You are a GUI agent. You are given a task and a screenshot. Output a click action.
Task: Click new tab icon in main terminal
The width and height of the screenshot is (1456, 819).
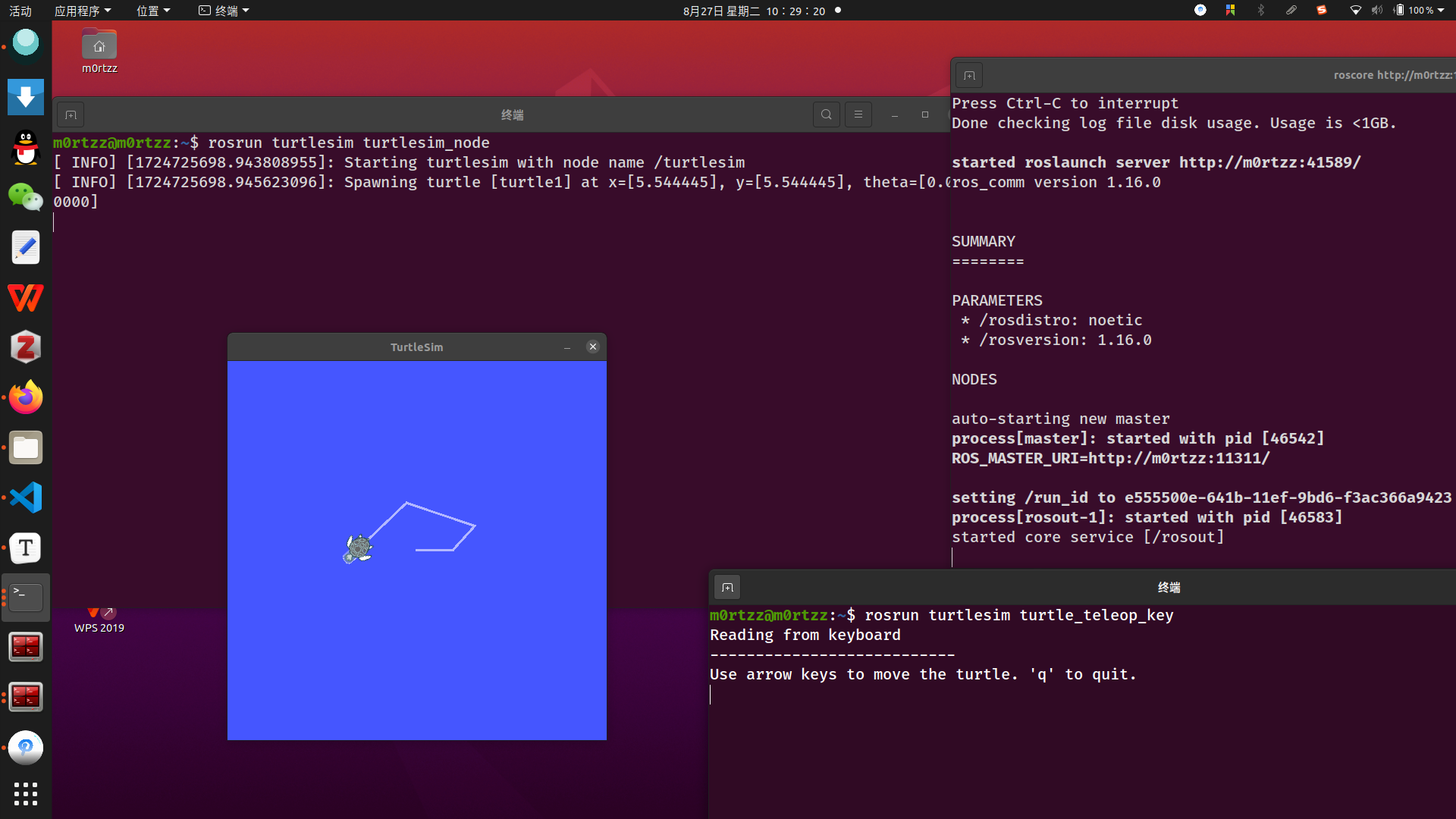(x=71, y=115)
